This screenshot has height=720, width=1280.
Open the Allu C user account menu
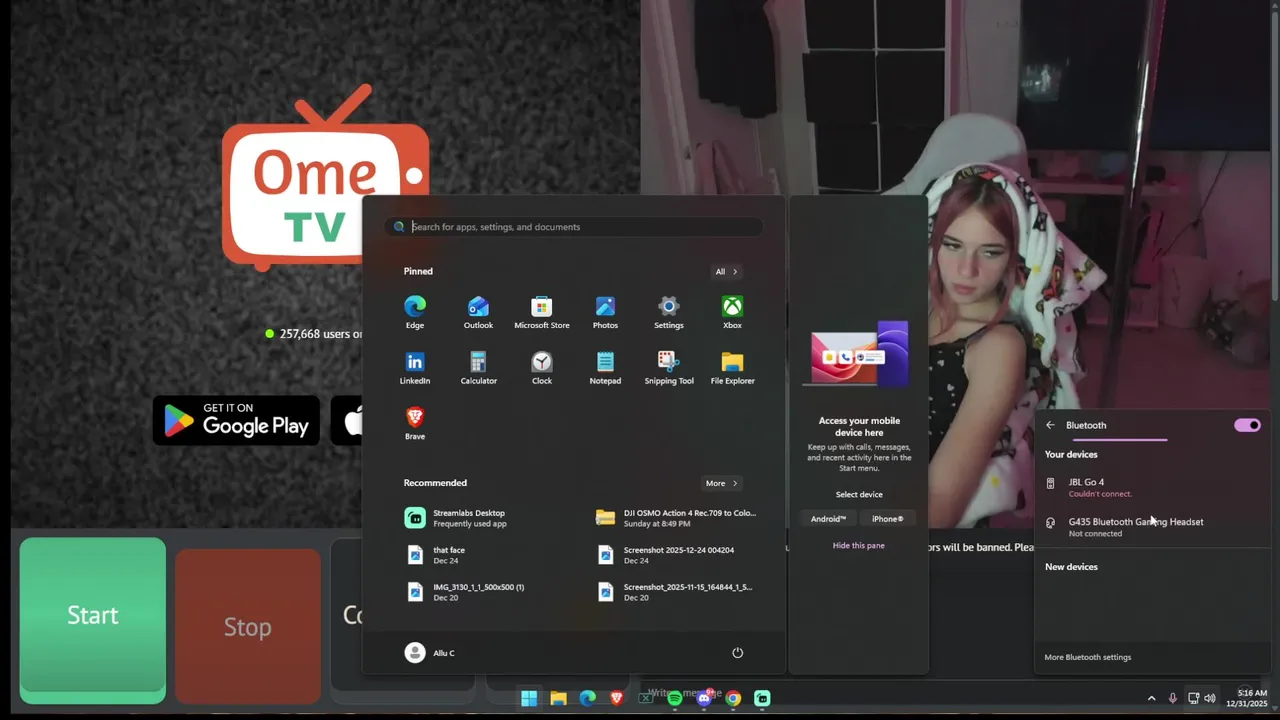click(x=430, y=653)
